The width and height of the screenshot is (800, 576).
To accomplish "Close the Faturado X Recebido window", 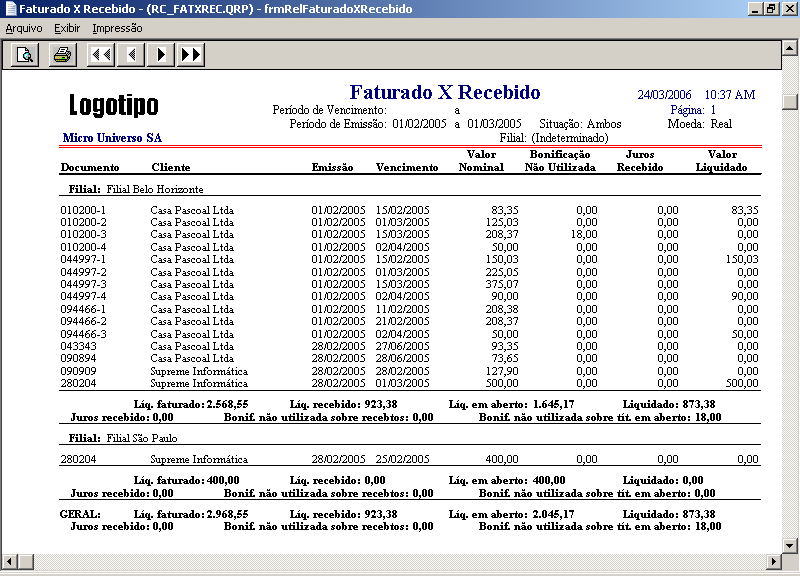I will pyautogui.click(x=789, y=9).
